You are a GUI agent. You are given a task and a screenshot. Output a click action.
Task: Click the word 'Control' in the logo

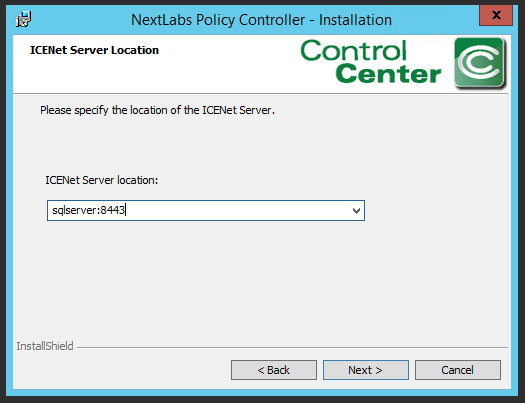pyautogui.click(x=354, y=51)
